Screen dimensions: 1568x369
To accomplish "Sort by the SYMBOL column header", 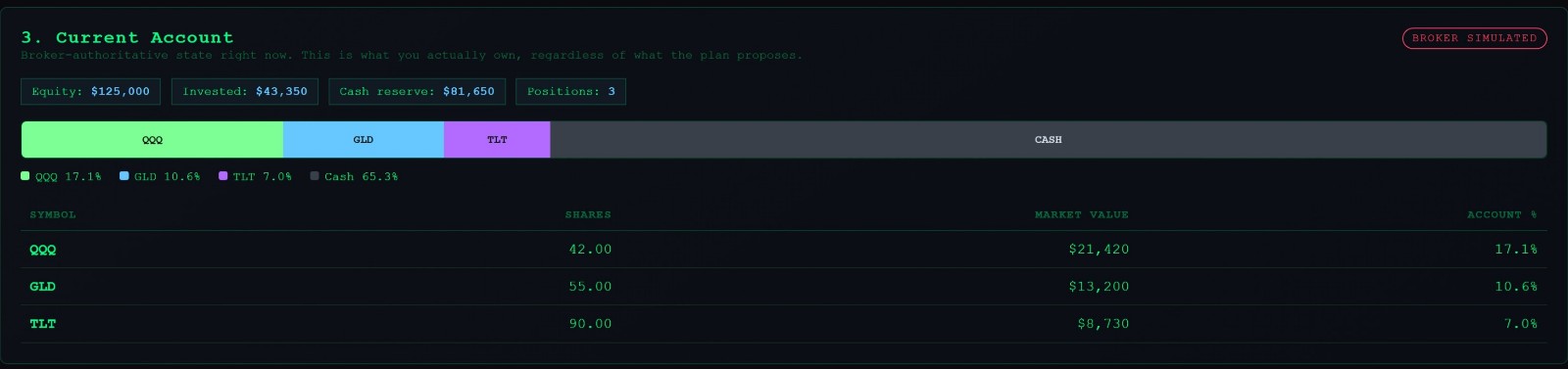I will pyautogui.click(x=53, y=214).
